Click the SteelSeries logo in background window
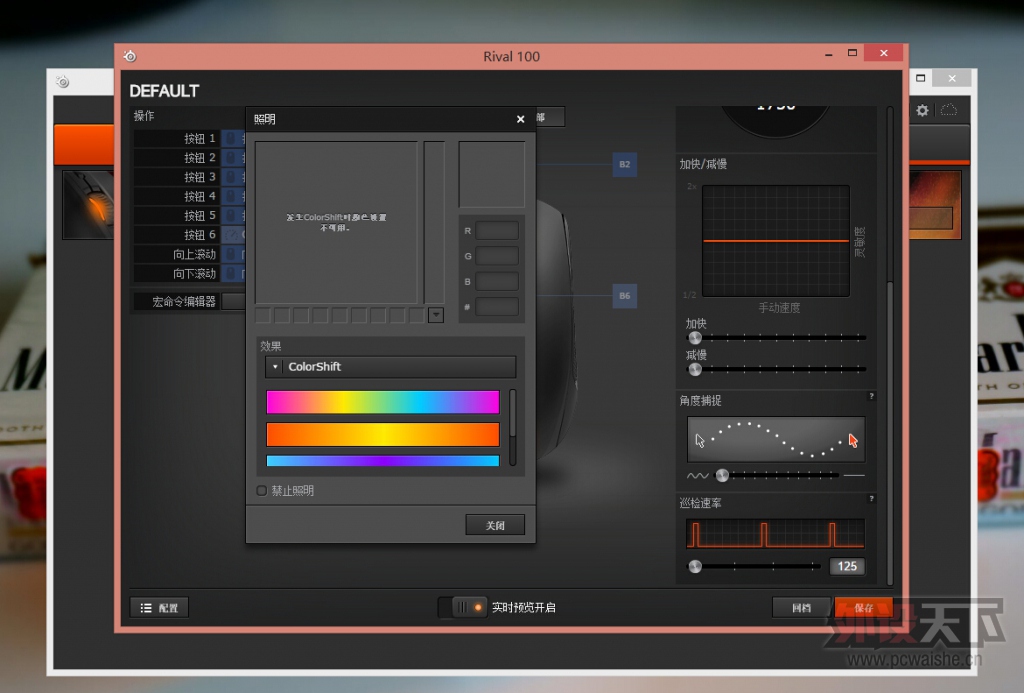This screenshot has width=1024, height=693. point(63,82)
